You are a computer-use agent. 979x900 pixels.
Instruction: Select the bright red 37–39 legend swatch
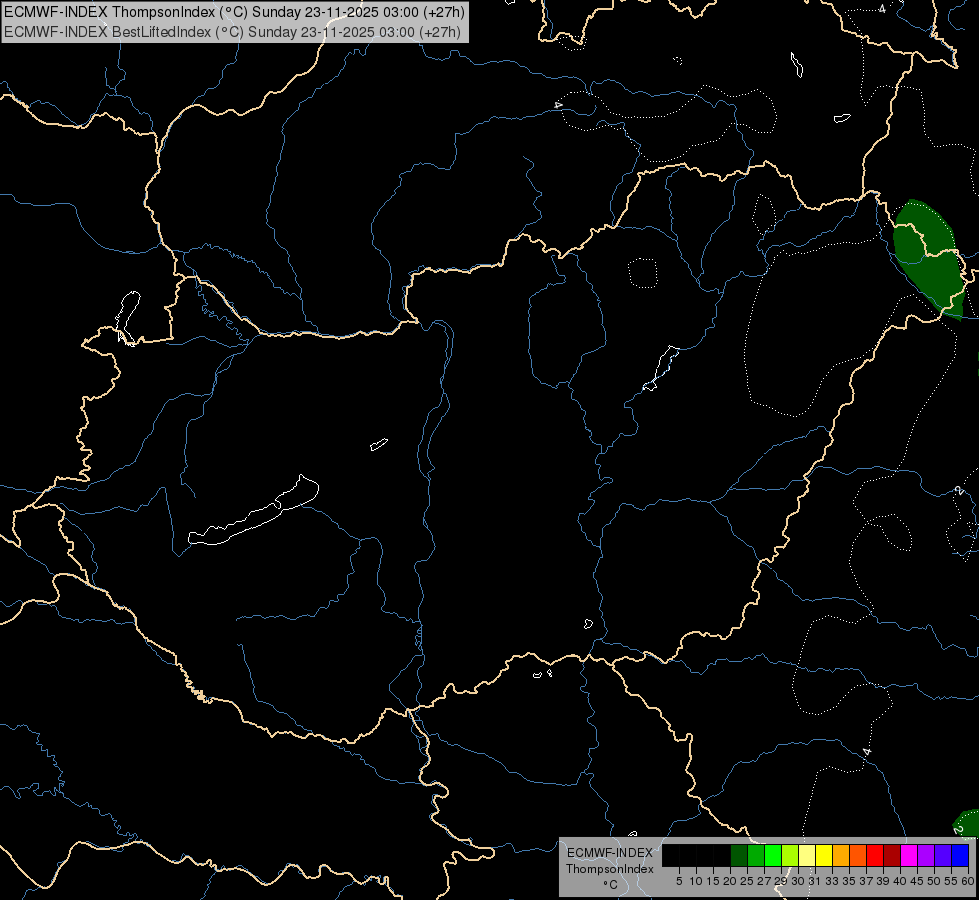coord(875,856)
